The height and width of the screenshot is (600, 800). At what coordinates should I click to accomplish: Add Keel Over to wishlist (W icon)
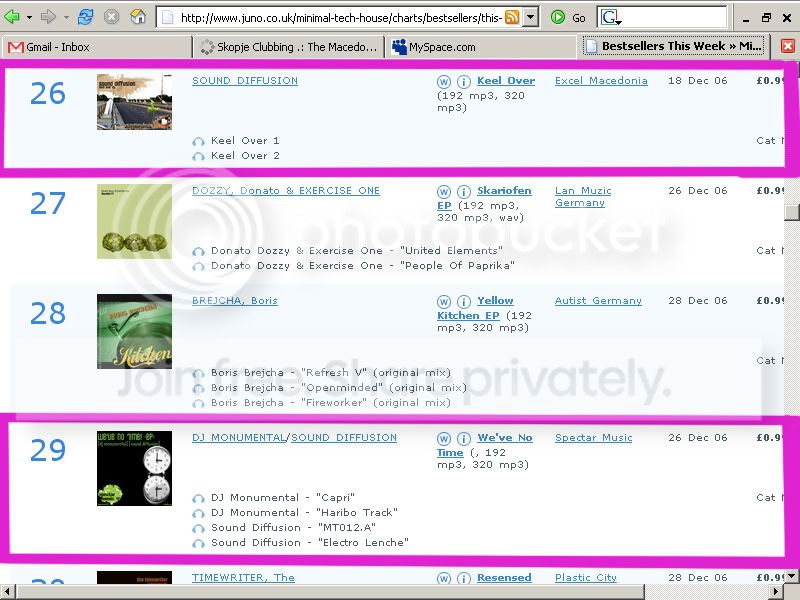(444, 81)
